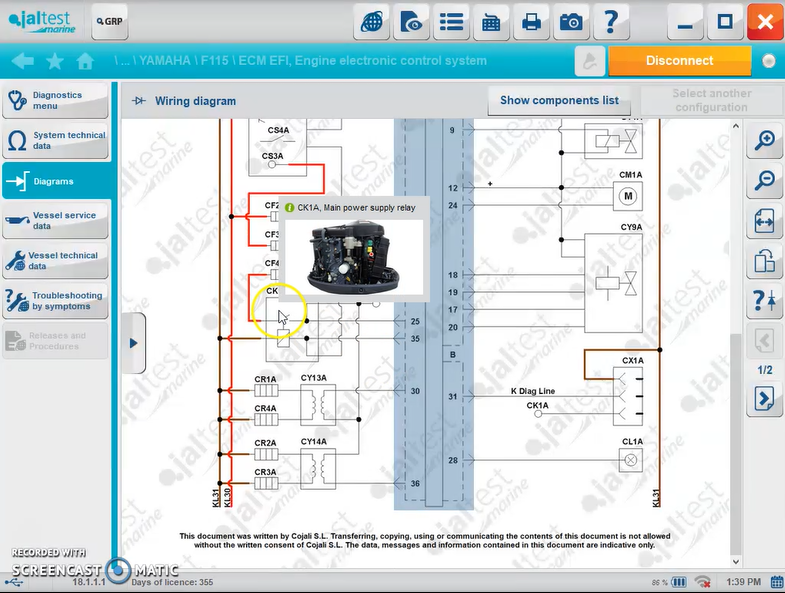Open the Diagnostics menu
This screenshot has width=785, height=593.
(56, 100)
